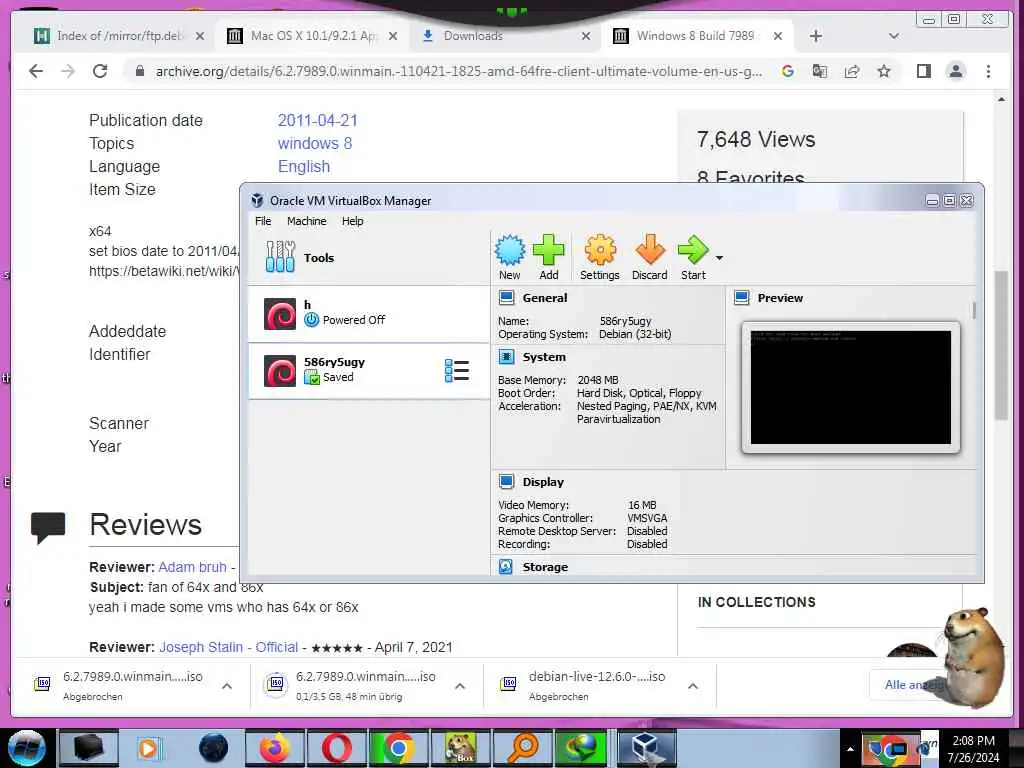This screenshot has width=1024, height=768.
Task: Open the Windows Start orb
Action: [27, 748]
